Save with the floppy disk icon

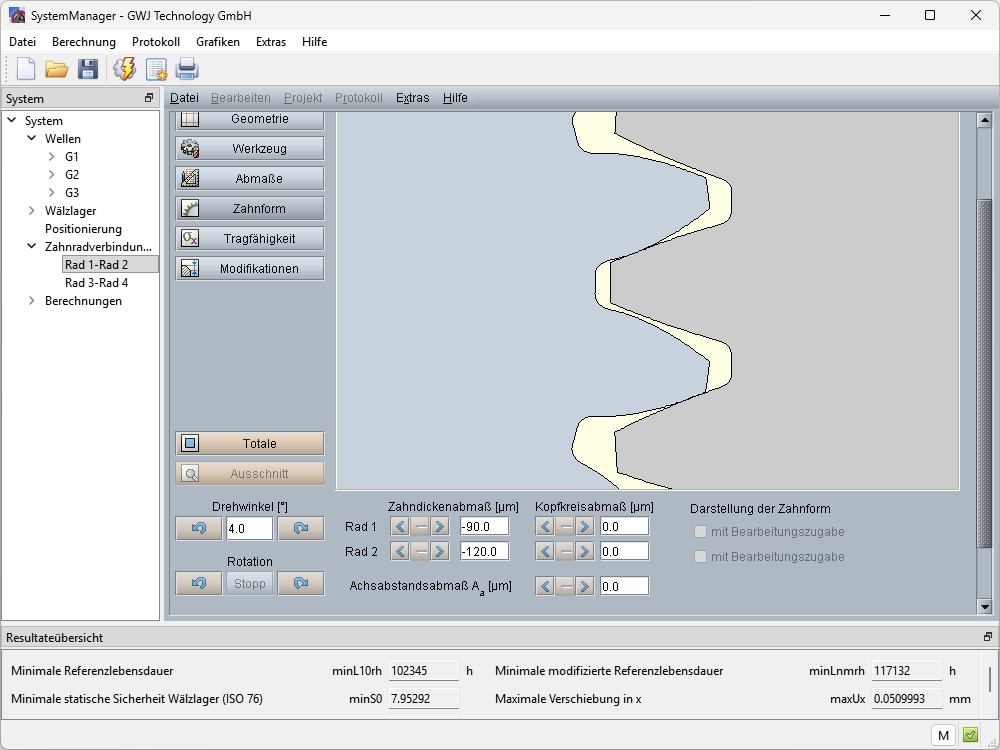coord(88,69)
